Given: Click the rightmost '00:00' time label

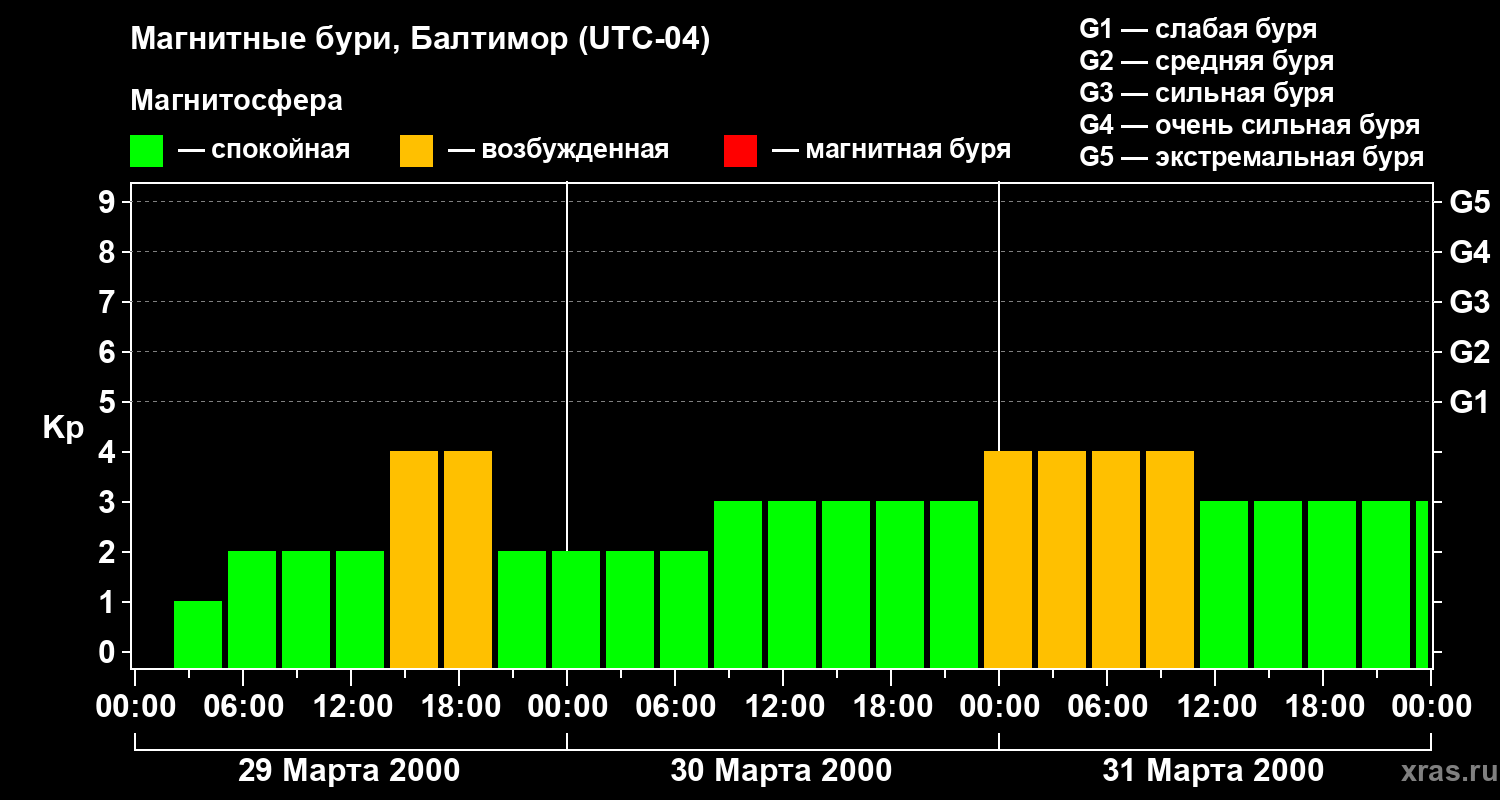Looking at the screenshot, I should (1431, 707).
